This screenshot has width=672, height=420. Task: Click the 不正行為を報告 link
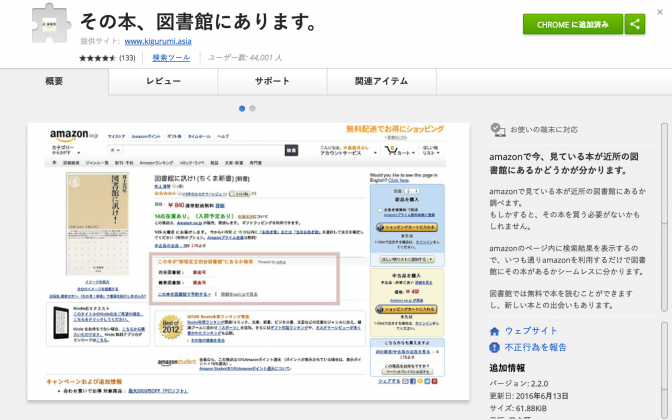[x=536, y=347]
